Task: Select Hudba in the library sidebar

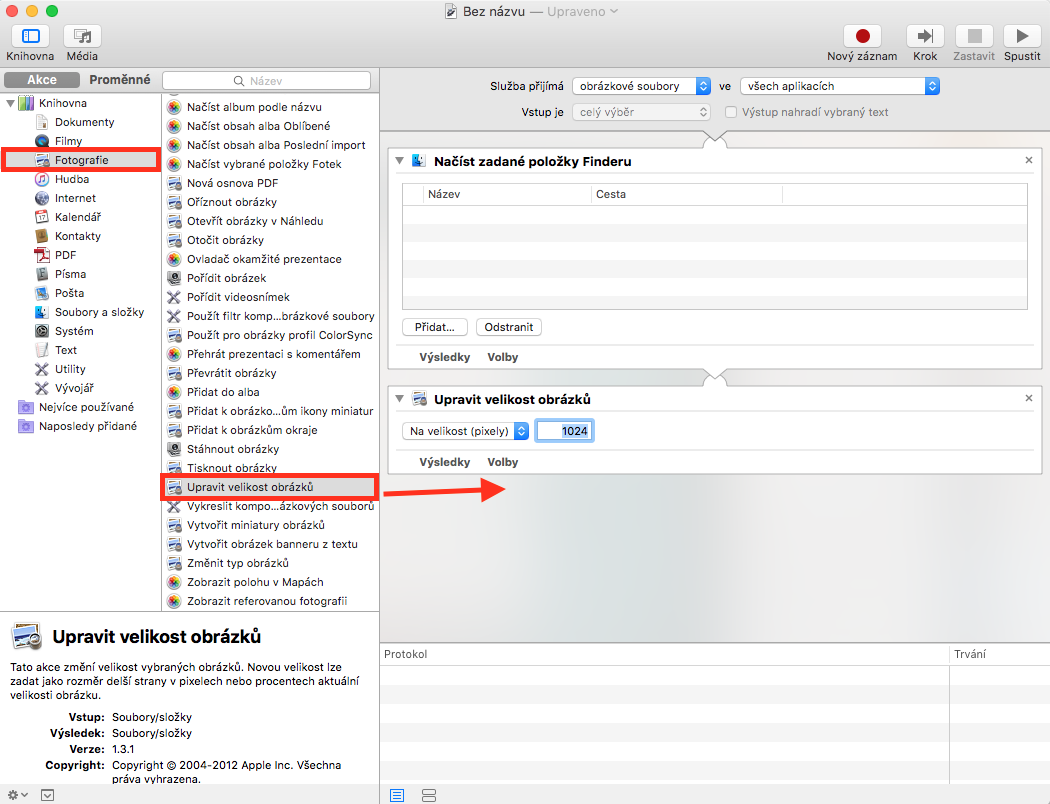Action: point(72,179)
